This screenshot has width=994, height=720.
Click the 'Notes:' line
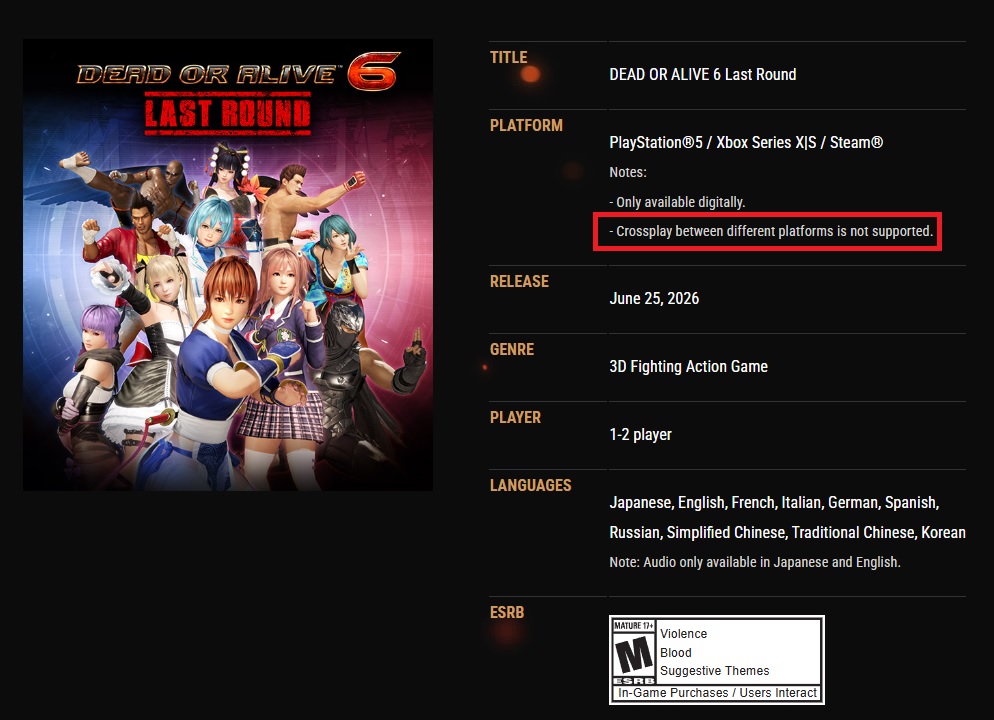[628, 172]
